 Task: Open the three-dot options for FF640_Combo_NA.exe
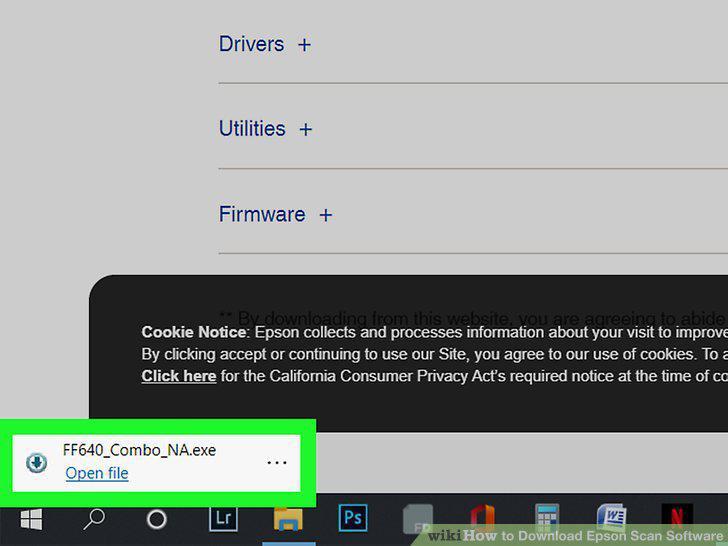(277, 462)
